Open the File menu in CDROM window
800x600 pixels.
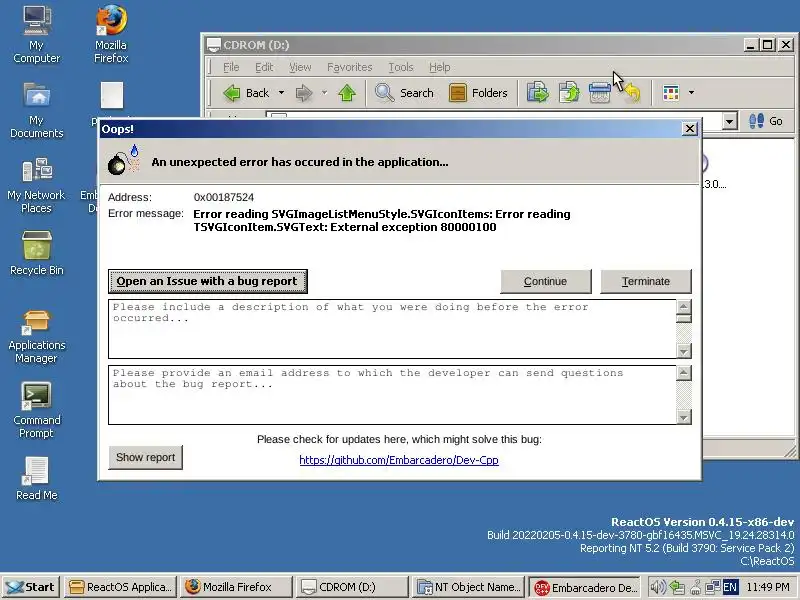click(231, 67)
